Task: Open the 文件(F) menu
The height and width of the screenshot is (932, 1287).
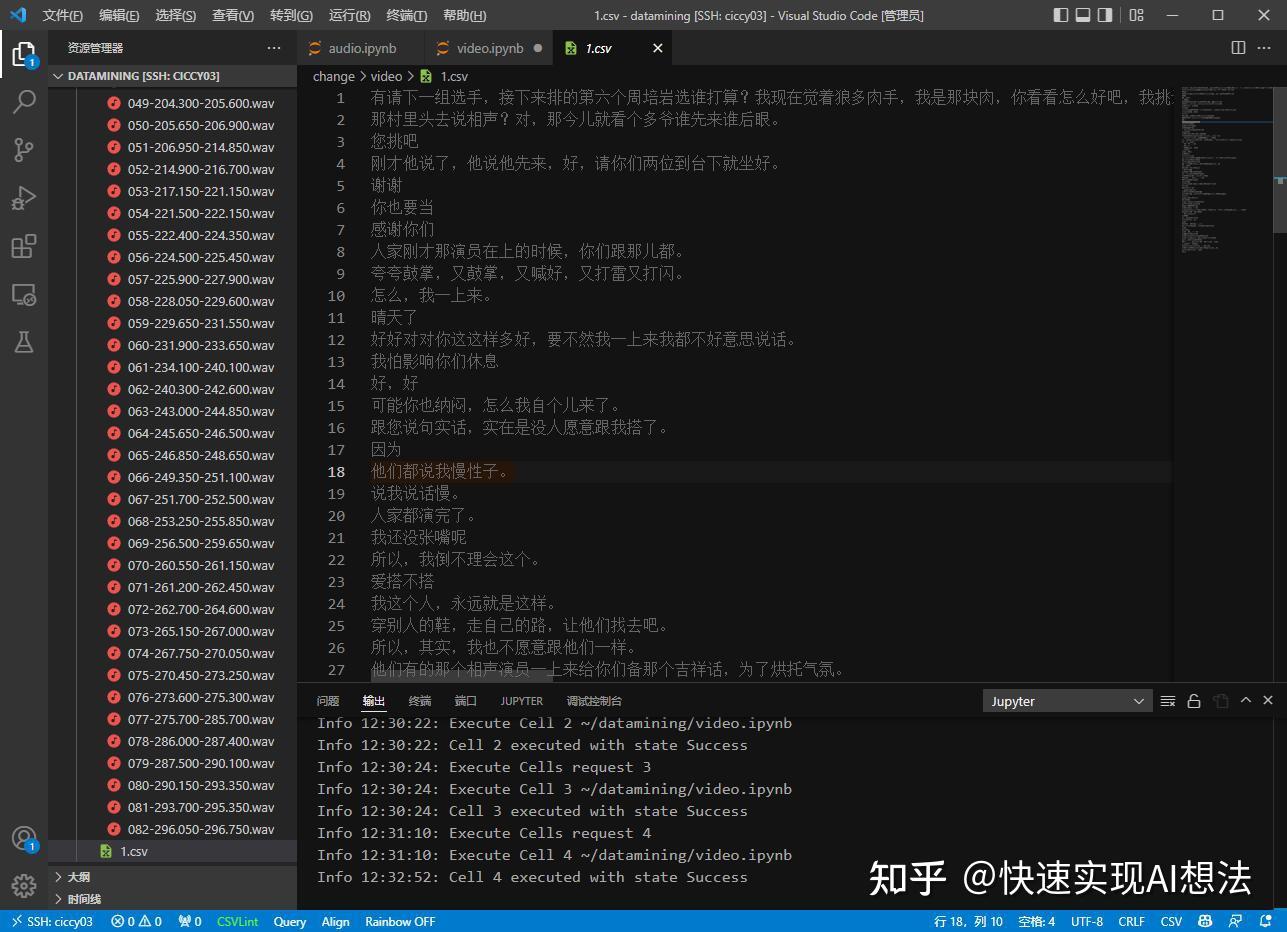Action: tap(63, 15)
